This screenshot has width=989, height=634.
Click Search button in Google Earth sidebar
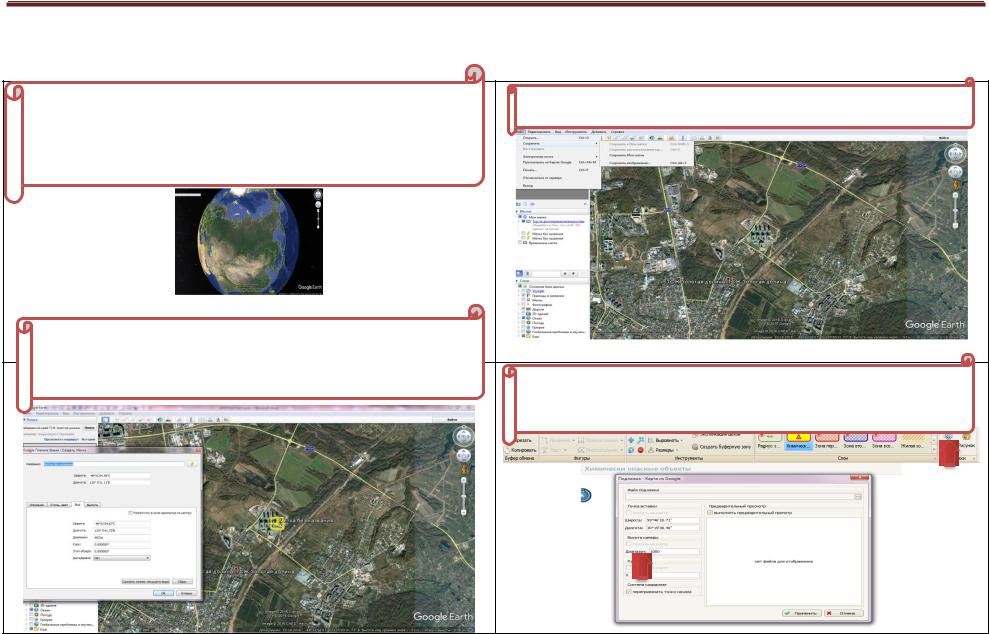90,428
